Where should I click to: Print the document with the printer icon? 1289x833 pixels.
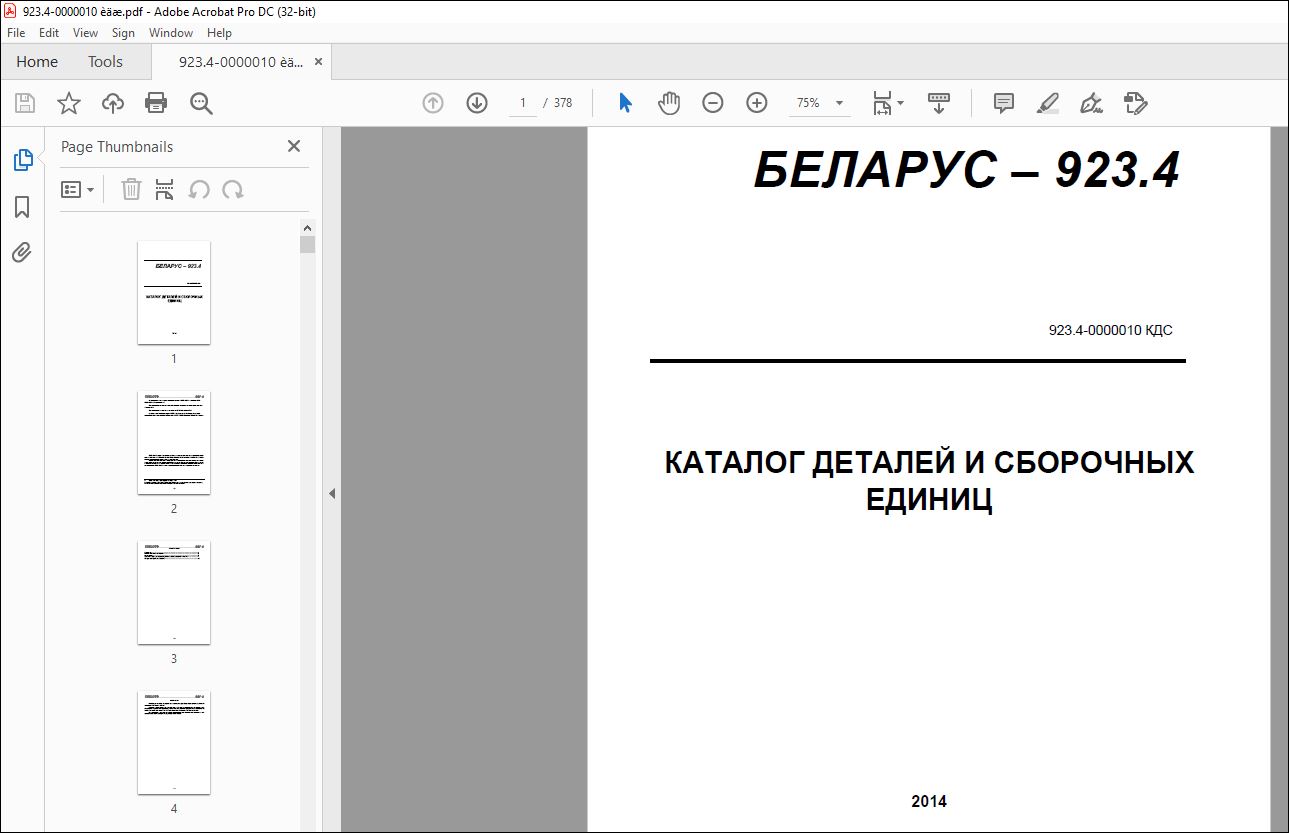(156, 103)
